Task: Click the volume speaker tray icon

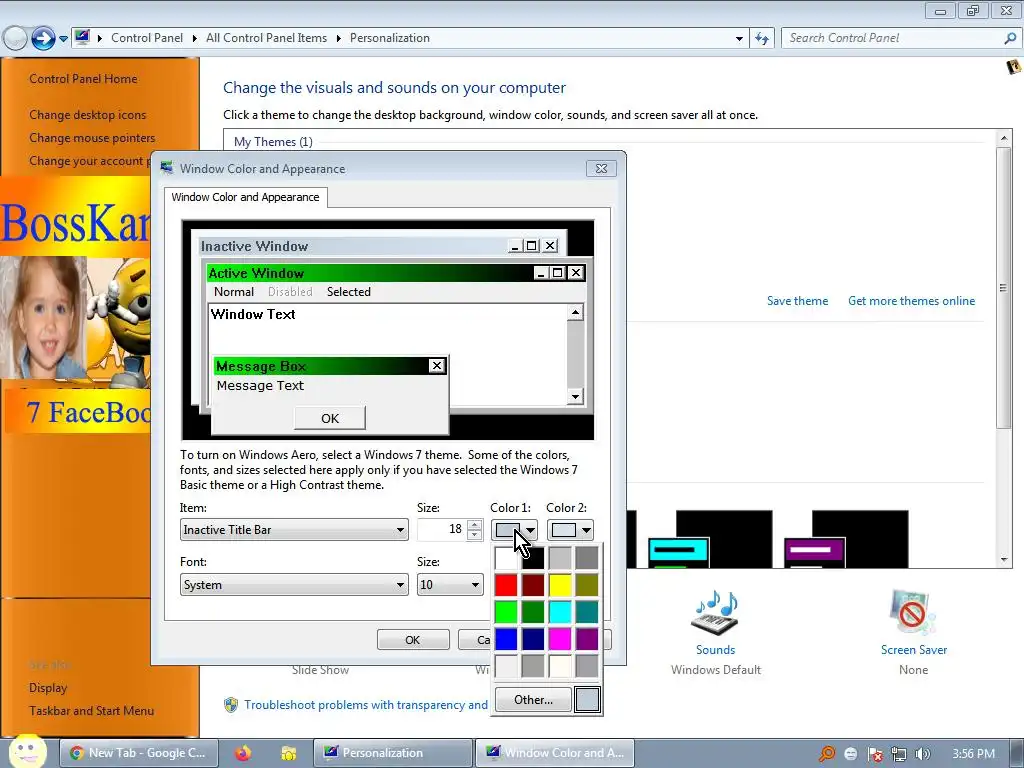Action: pos(922,754)
